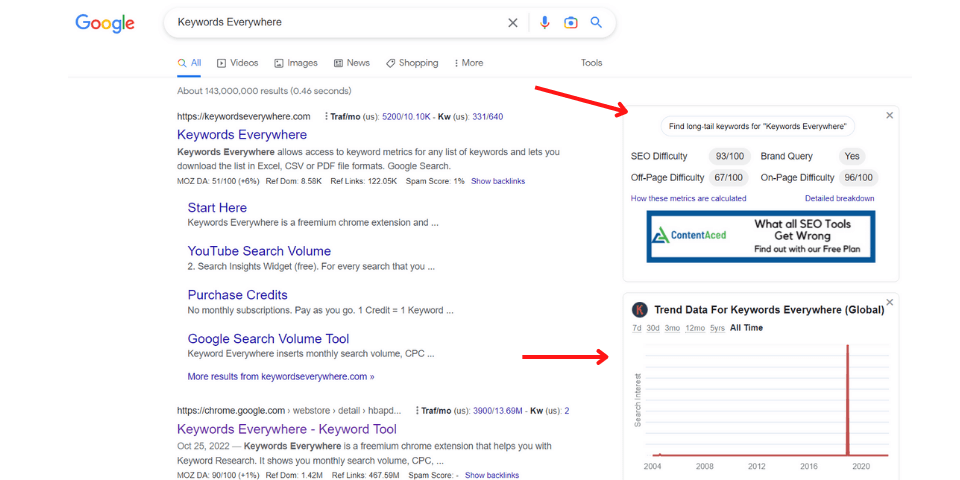Open the Google Search Volume Tool sitelink
Screen dimensions: 960x480
click(x=268, y=339)
